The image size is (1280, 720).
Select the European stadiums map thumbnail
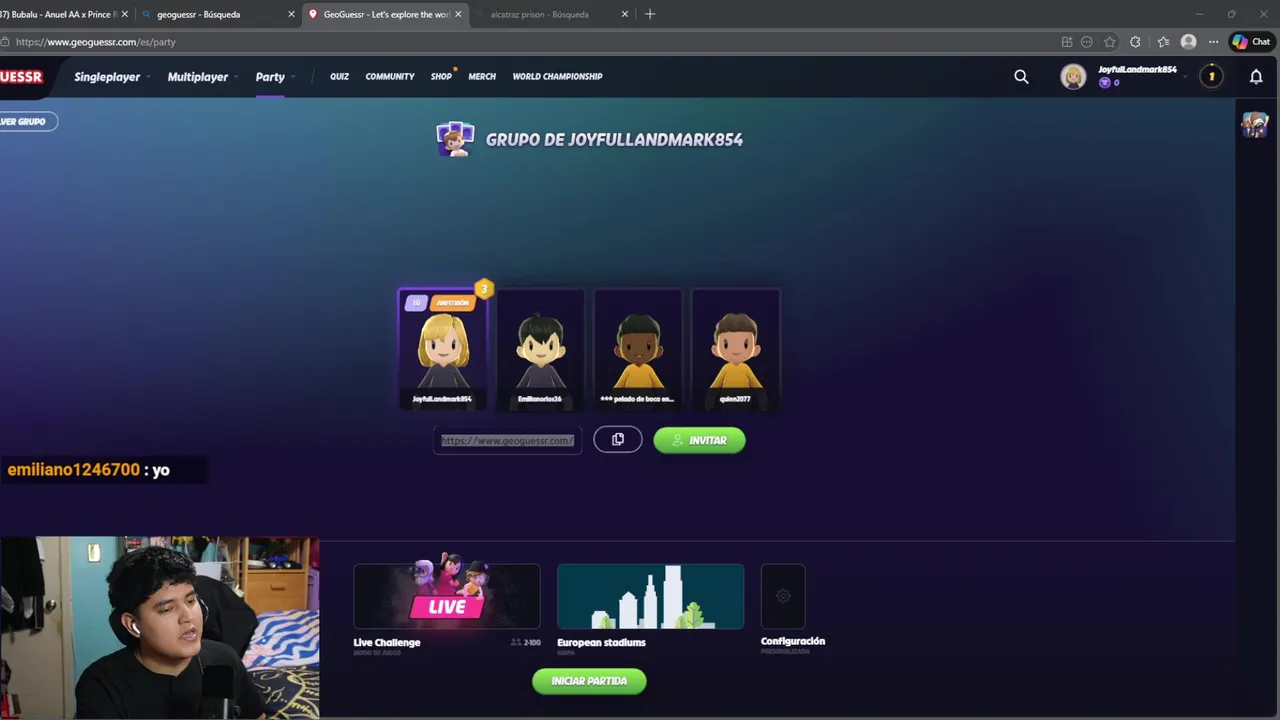tap(650, 596)
